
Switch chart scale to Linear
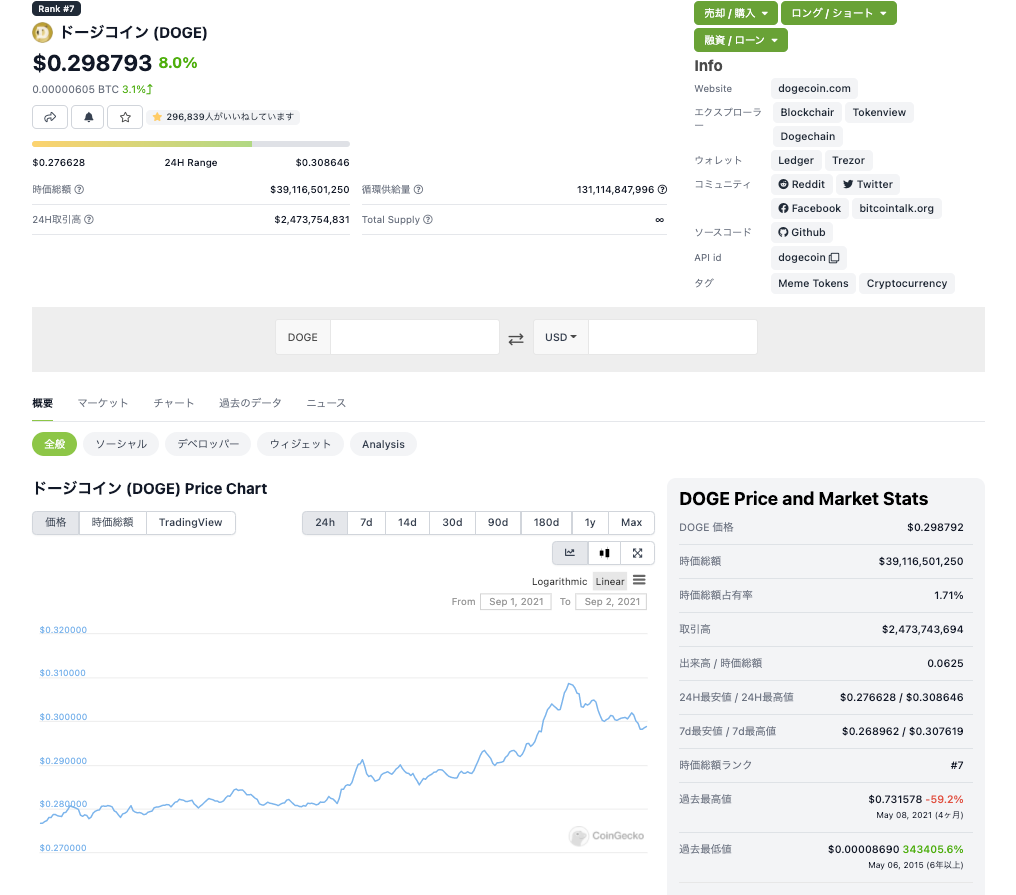(x=609, y=581)
